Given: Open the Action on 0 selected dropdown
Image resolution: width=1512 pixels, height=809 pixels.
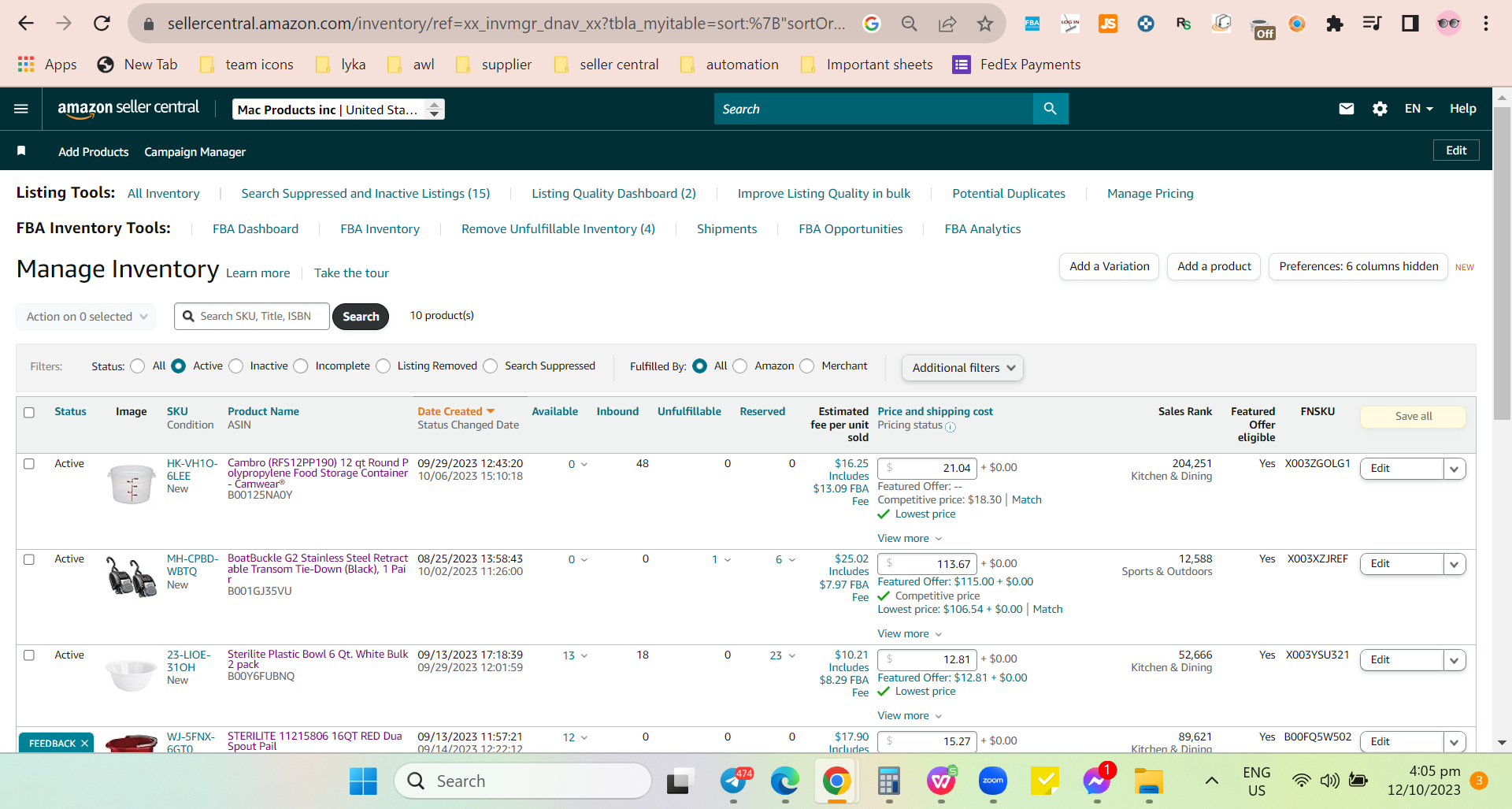Looking at the screenshot, I should 86,317.
